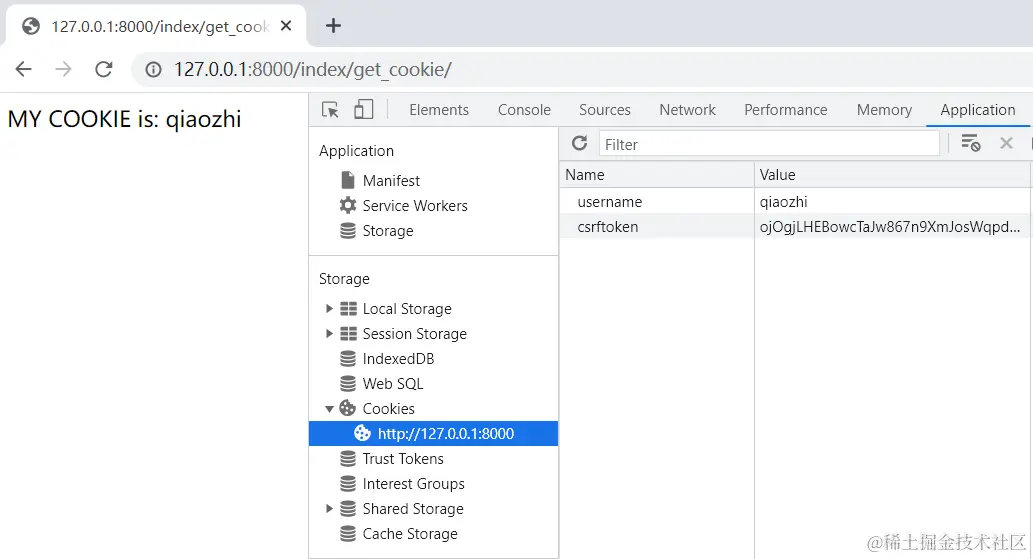The width and height of the screenshot is (1033, 559).
Task: Open a new browser tab
Action: pyautogui.click(x=334, y=26)
